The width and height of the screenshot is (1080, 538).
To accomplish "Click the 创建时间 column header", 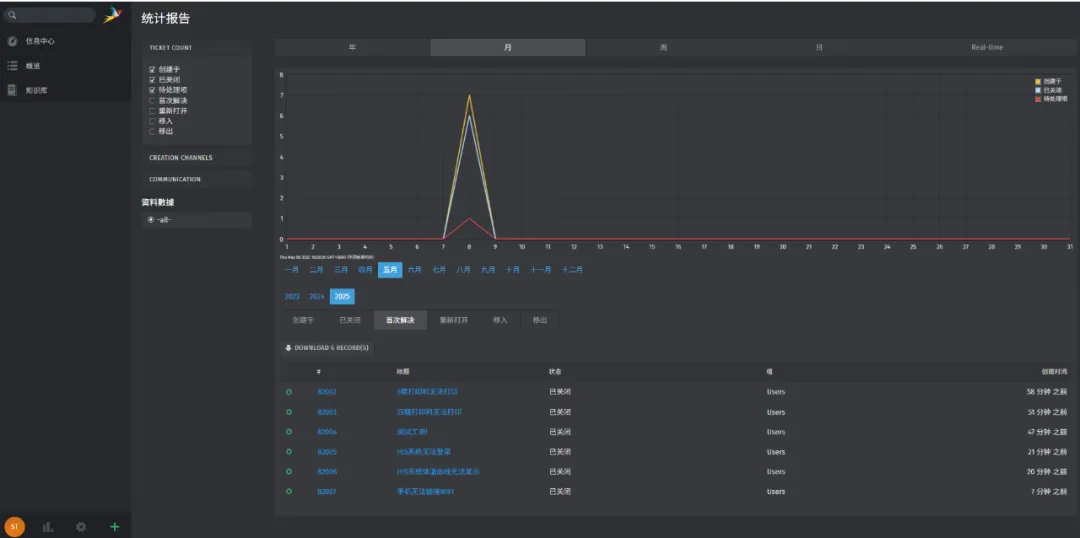I will tap(1054, 372).
